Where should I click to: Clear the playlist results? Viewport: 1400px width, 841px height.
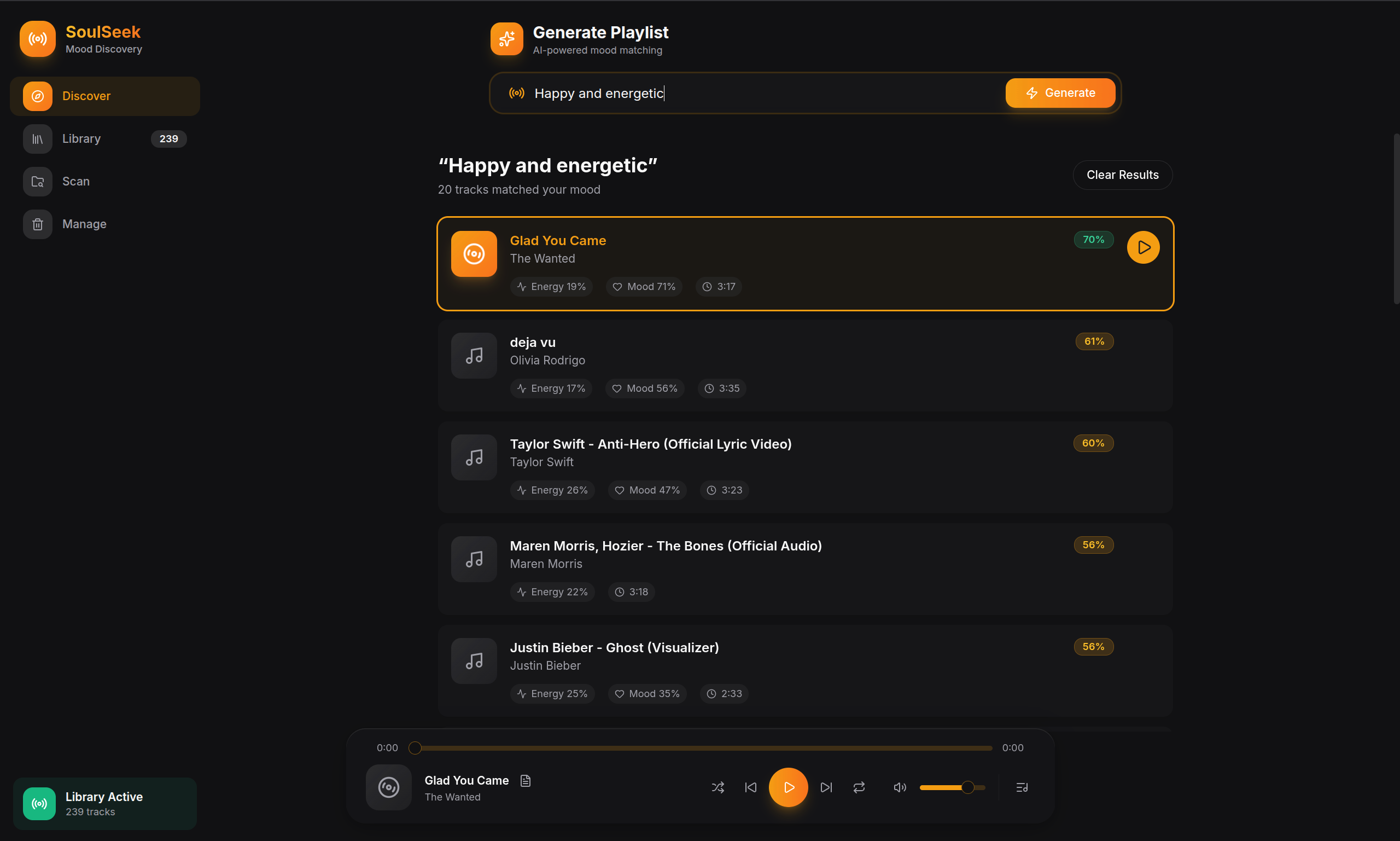click(1122, 175)
